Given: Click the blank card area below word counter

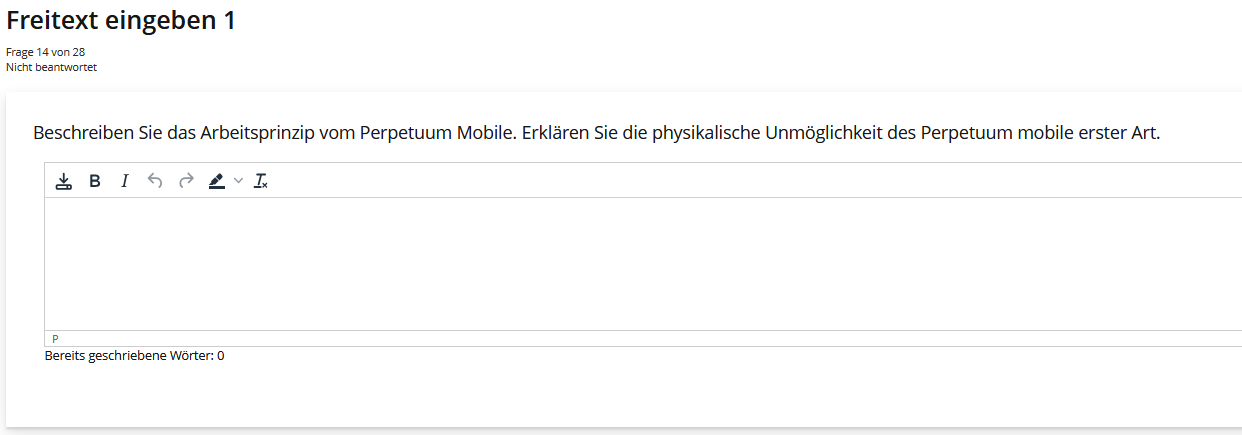Looking at the screenshot, I should coord(620,395).
